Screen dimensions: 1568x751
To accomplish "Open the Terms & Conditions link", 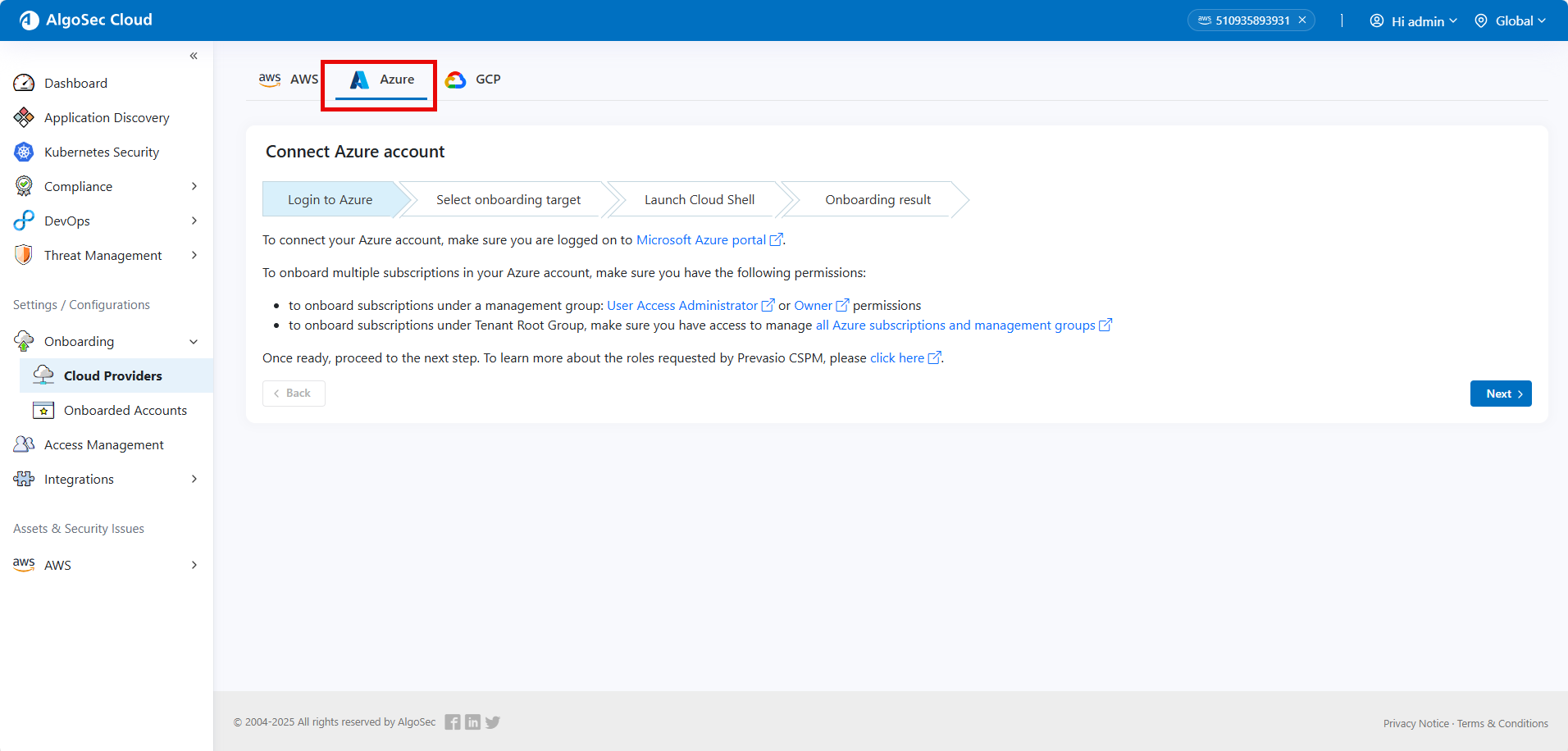I will coord(1502,723).
